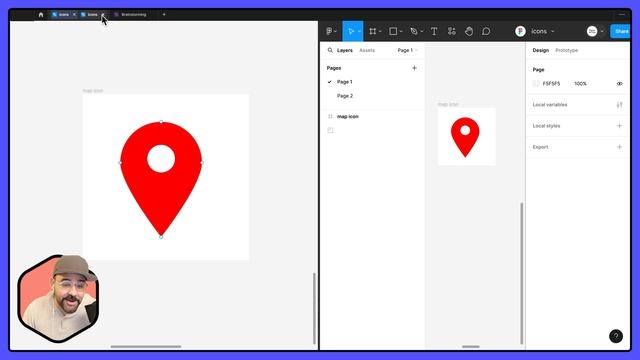The width and height of the screenshot is (640, 360).
Task: Click the page background color swatch
Action: click(536, 84)
